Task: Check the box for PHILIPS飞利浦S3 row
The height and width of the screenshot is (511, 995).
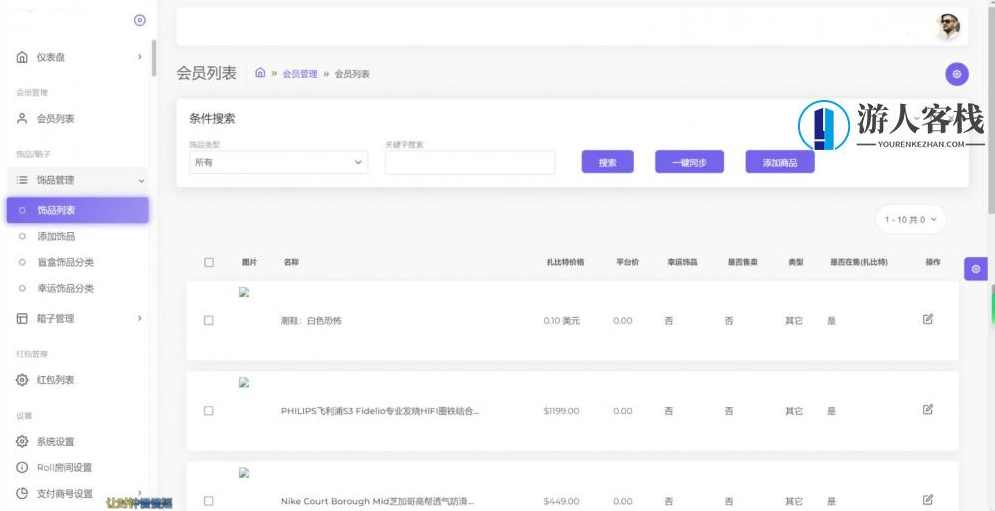Action: coord(209,411)
